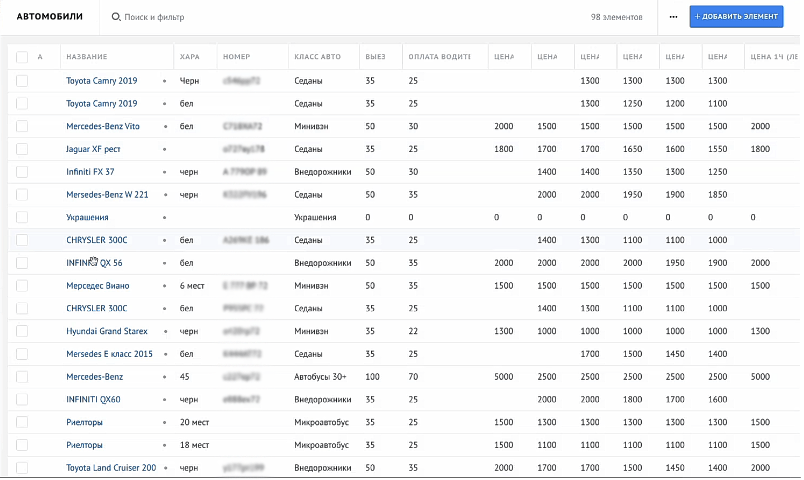This screenshot has width=804, height=480.
Task: Click the dot marker beside Hyundai Grand Starex
Action: 165,332
